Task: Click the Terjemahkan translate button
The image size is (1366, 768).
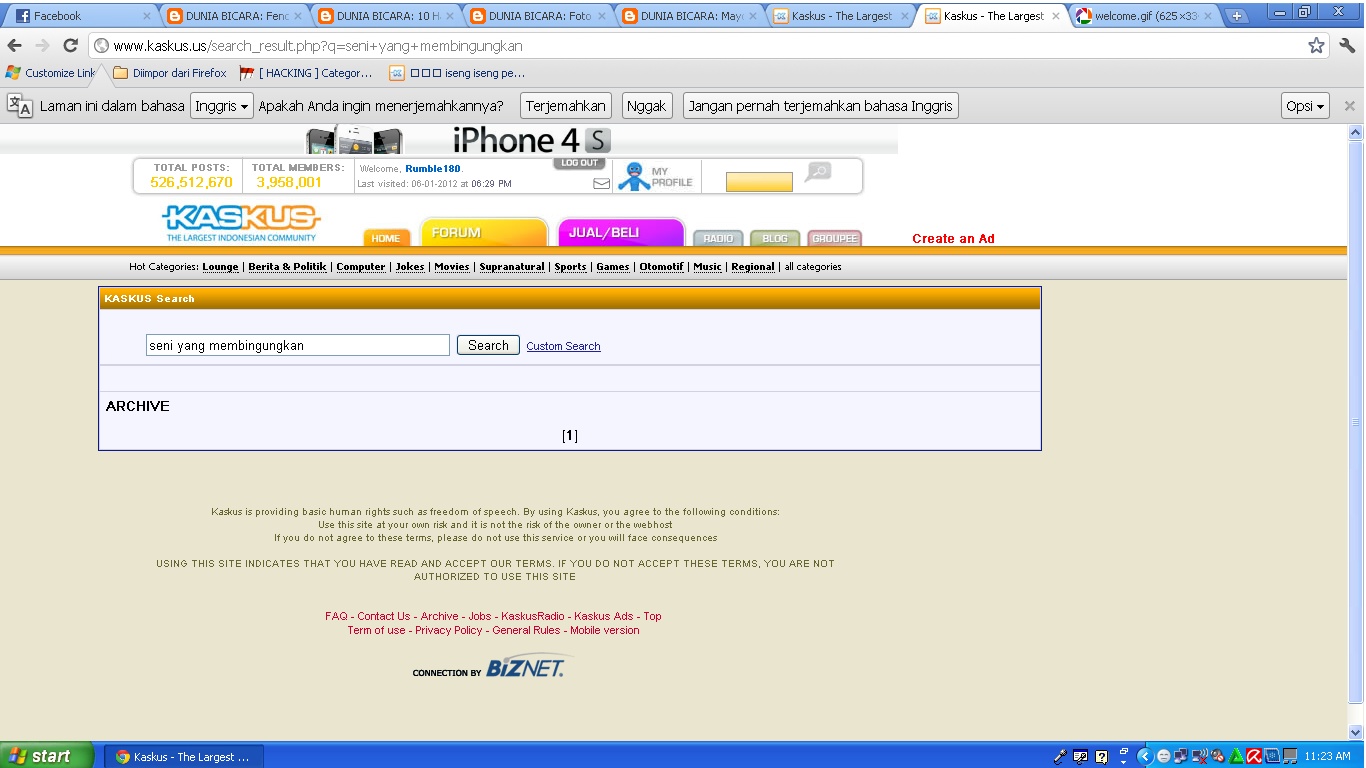Action: [566, 106]
